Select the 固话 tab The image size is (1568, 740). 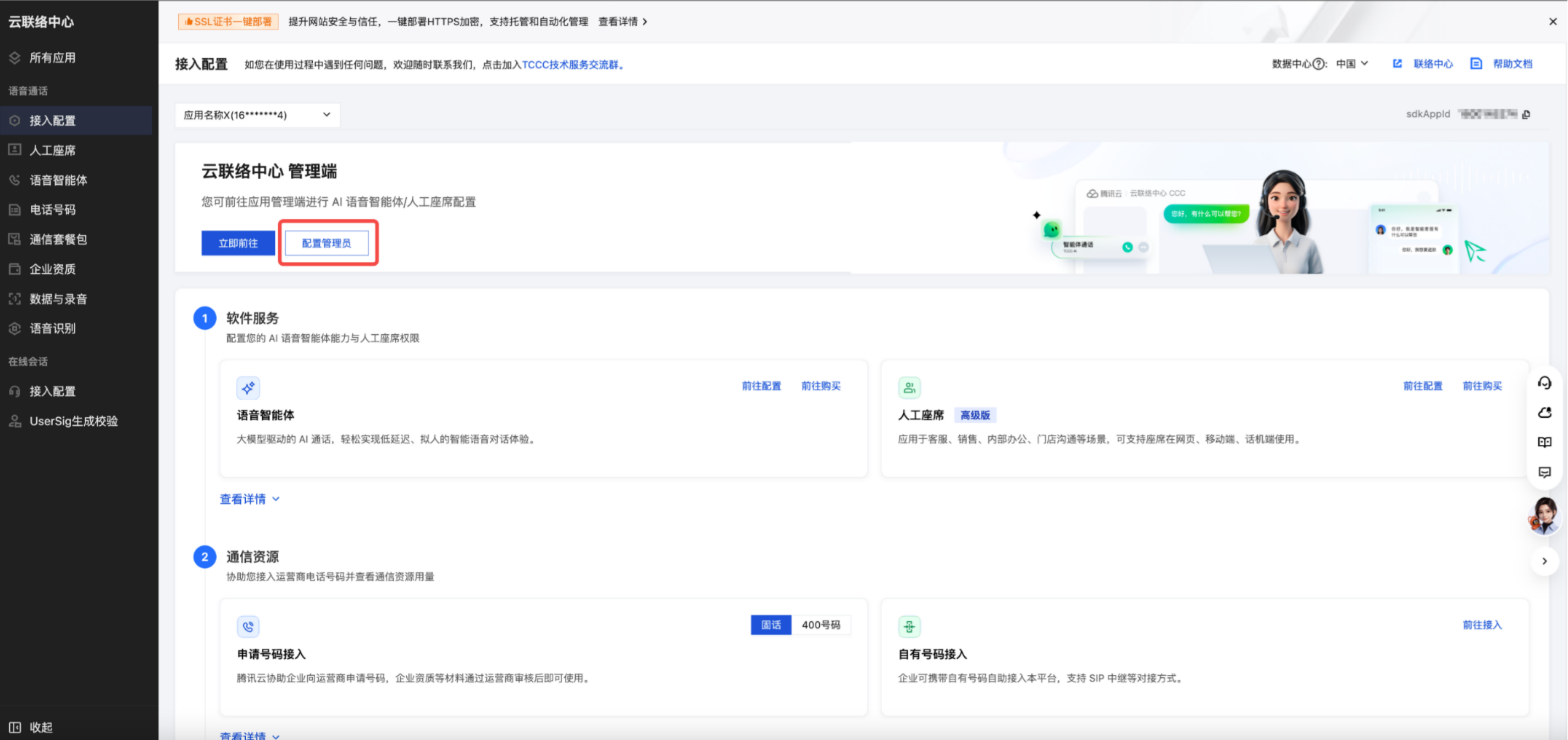pos(771,625)
